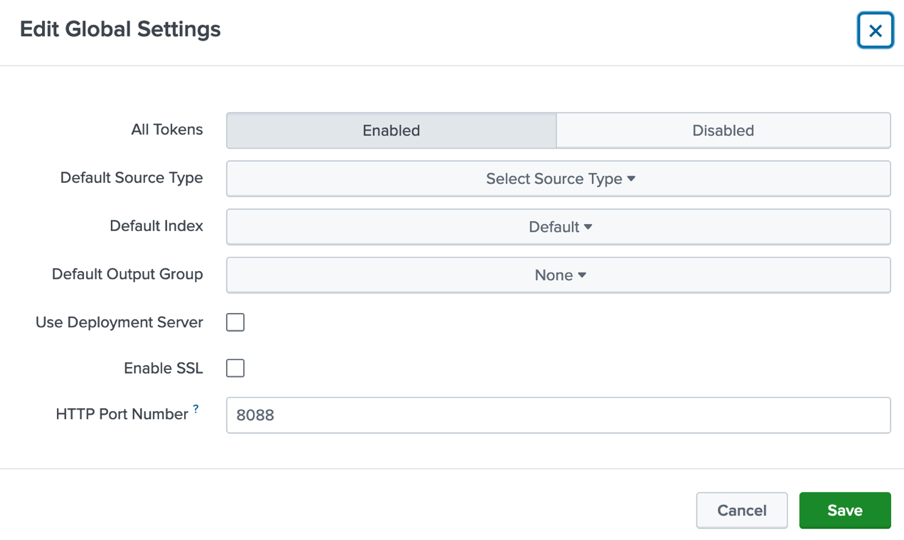Switch All Tokens to Disabled
904x540 pixels.
pos(722,130)
